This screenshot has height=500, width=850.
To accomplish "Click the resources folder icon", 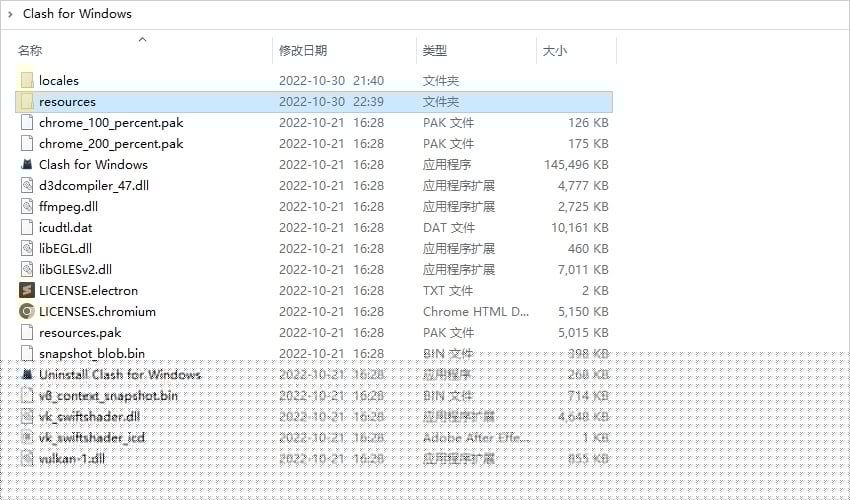I will point(27,101).
